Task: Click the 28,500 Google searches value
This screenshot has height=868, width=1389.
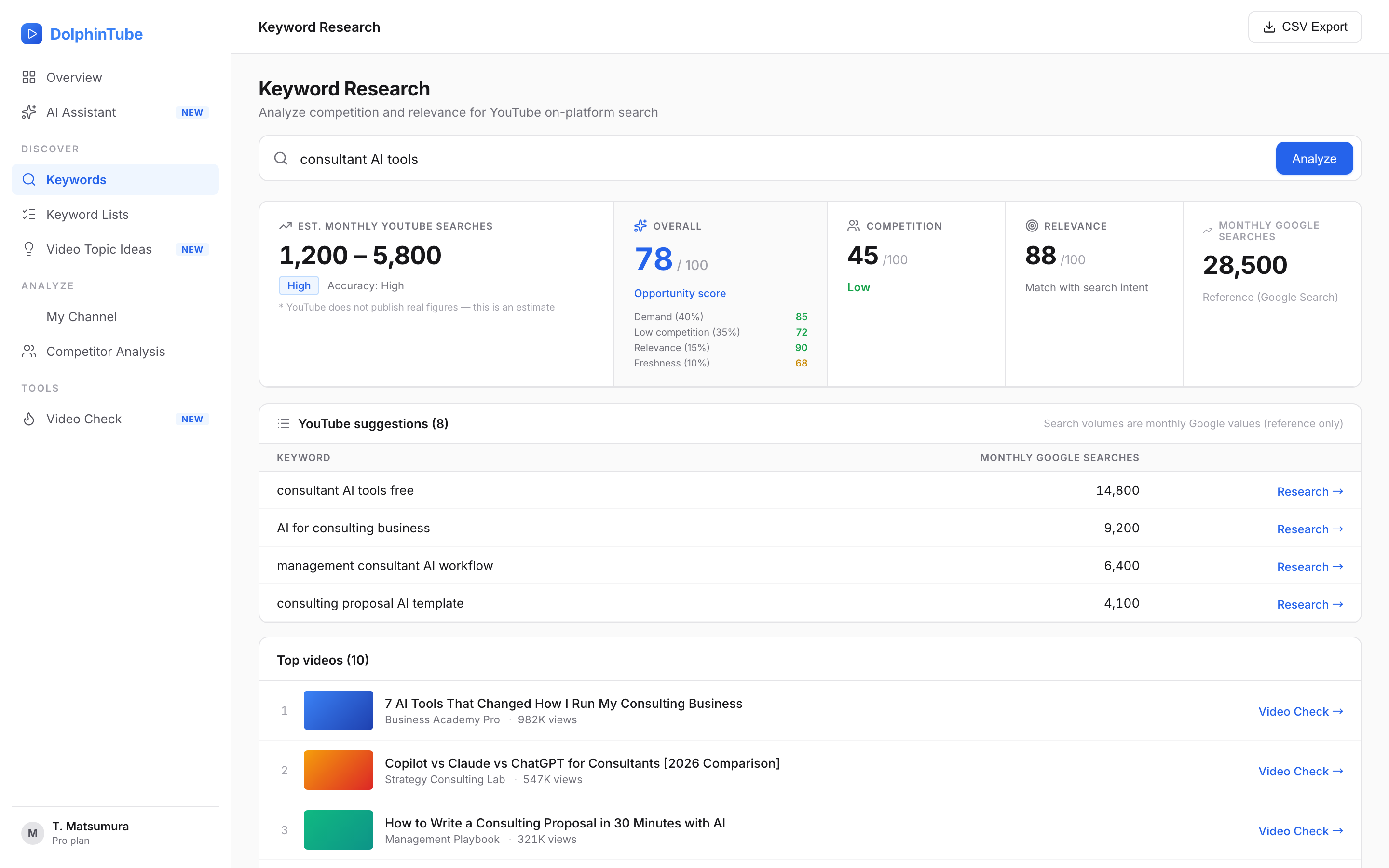Action: (1245, 265)
